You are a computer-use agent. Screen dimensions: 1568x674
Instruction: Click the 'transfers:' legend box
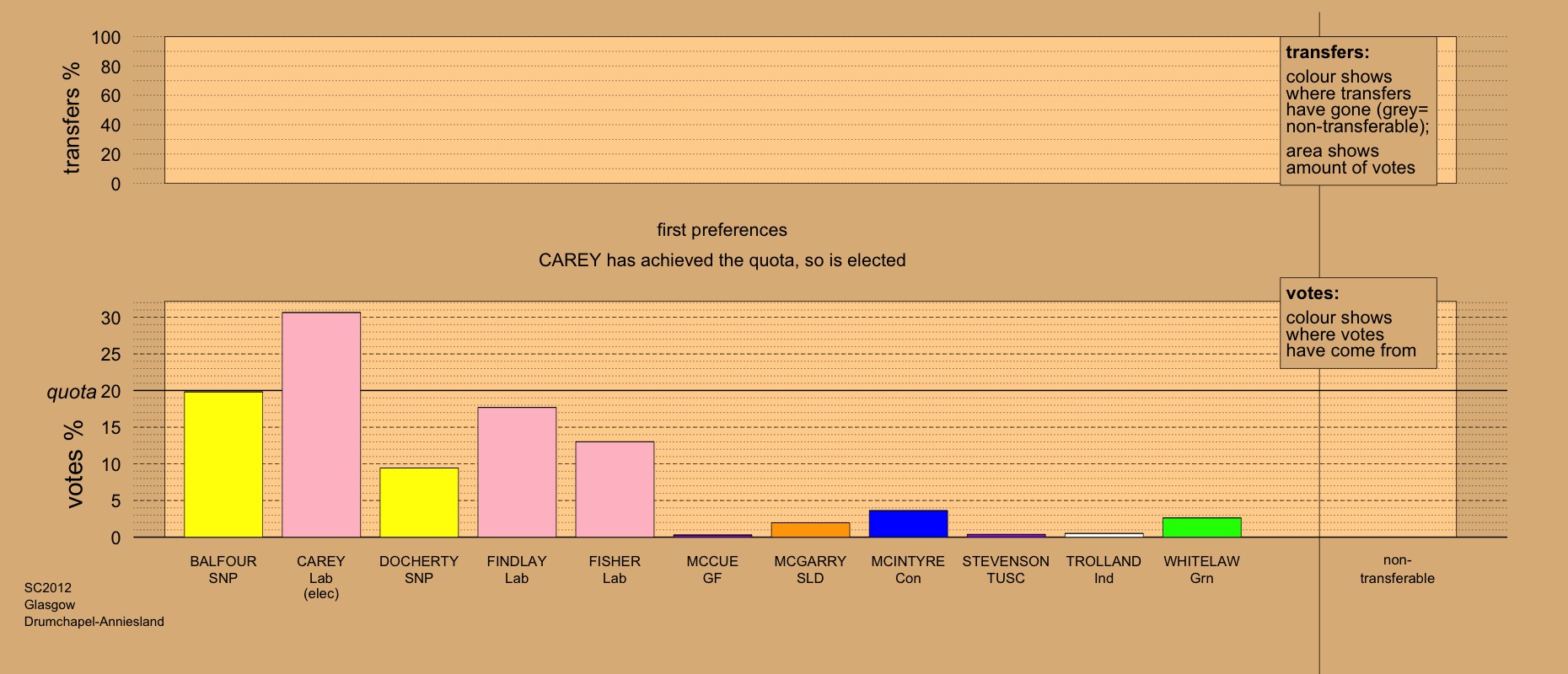[1358, 110]
